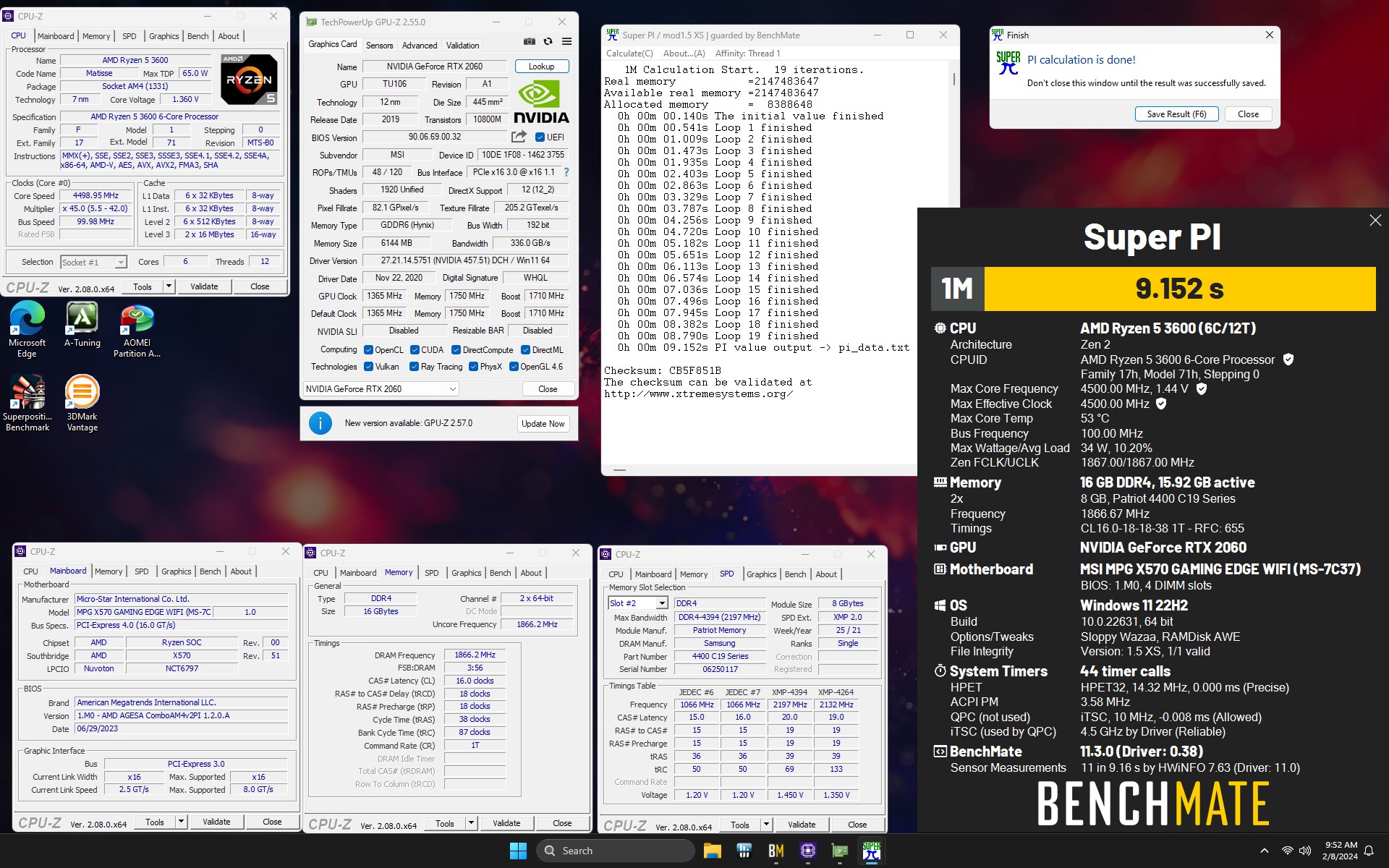Close the BenchMate Super PI result overlay
Image resolution: width=1389 pixels, height=868 pixels.
[x=1375, y=221]
